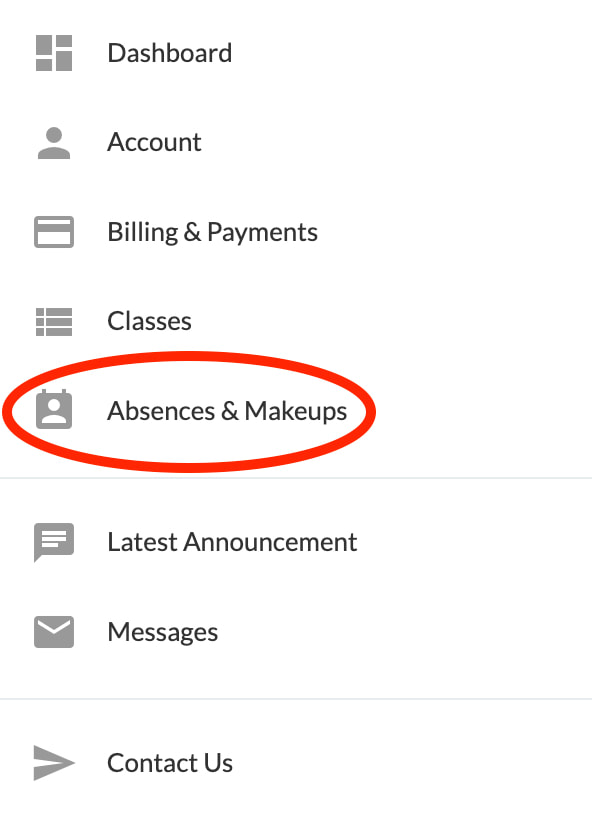Click the Messages envelope icon
Screen dimensions: 592x816
(54, 632)
